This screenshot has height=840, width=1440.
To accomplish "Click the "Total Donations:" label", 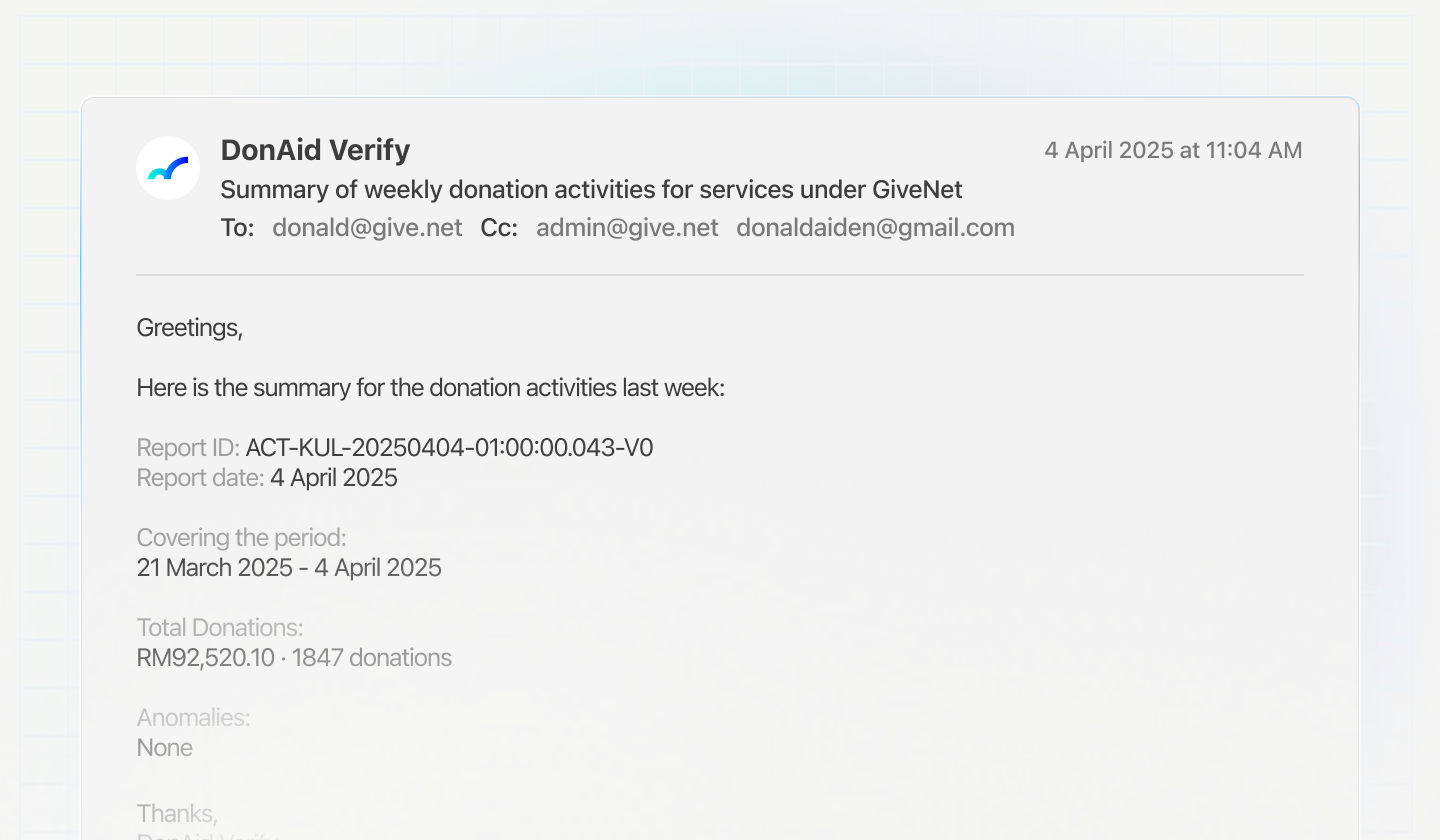I will click(220, 628).
